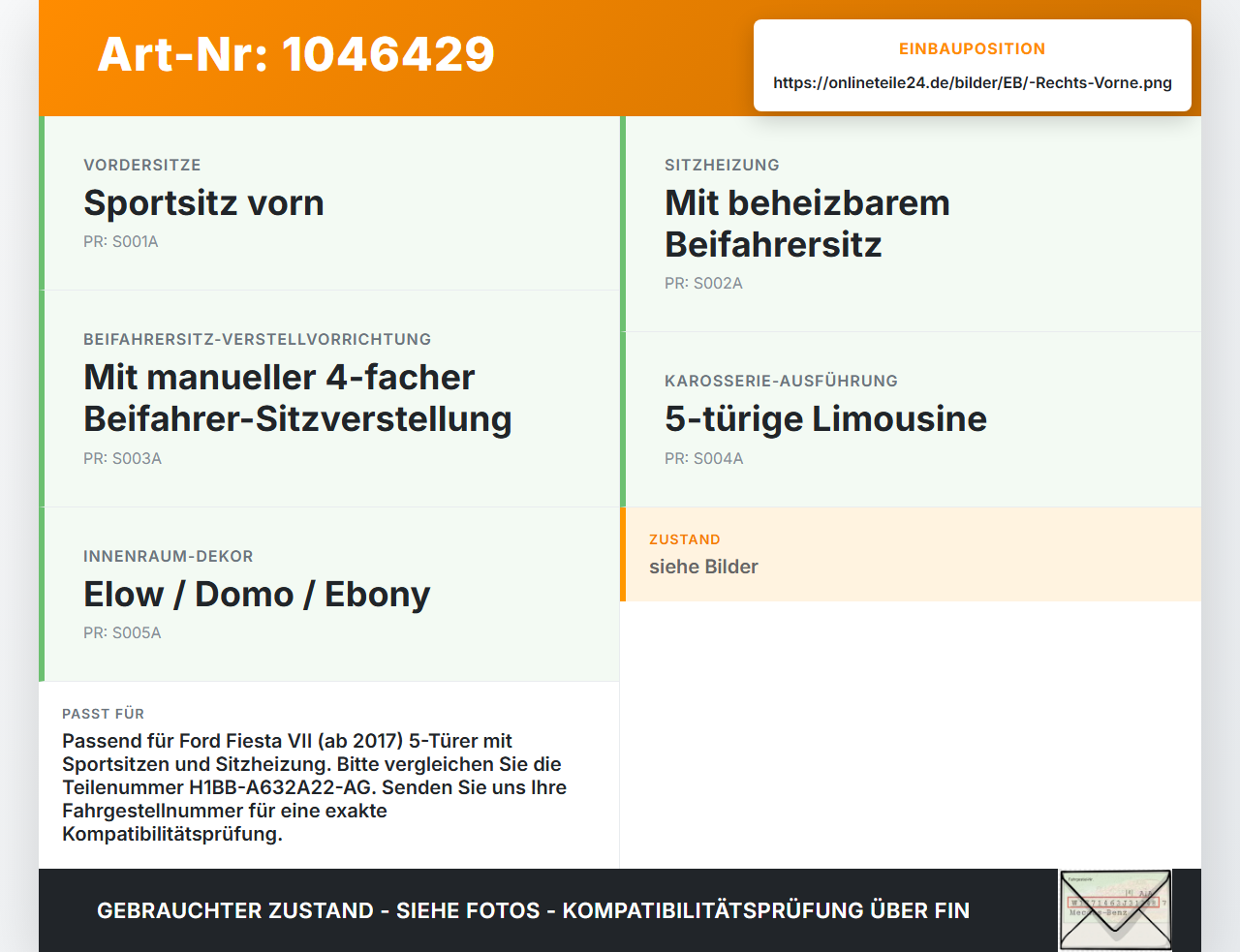The image size is (1240, 952).
Task: Click the BEIFAHRERSITZ-VERSTELLVORRICHTUNG label
Action: [258, 339]
